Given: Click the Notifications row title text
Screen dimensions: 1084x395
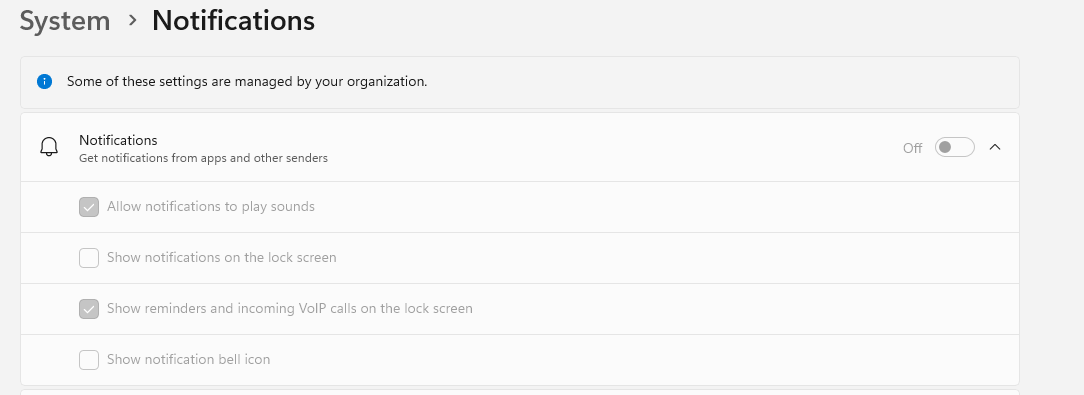Looking at the screenshot, I should pyautogui.click(x=118, y=140).
